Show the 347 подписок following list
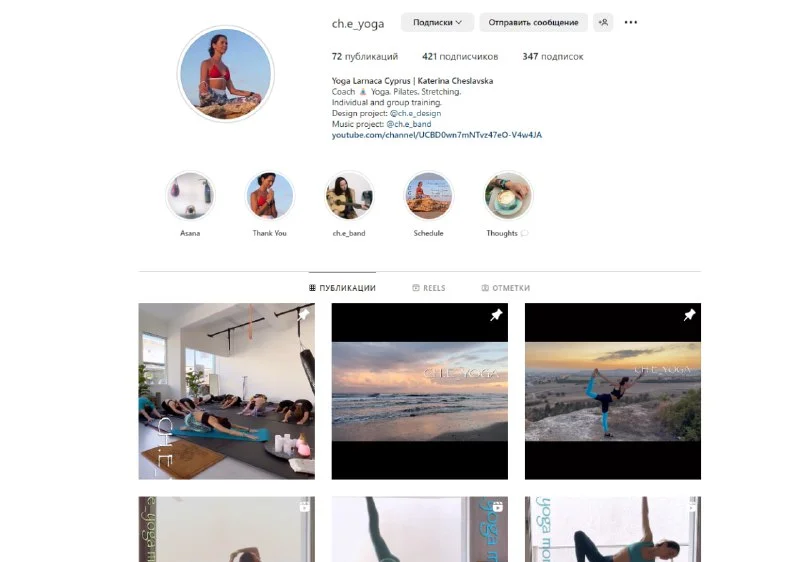 [553, 57]
